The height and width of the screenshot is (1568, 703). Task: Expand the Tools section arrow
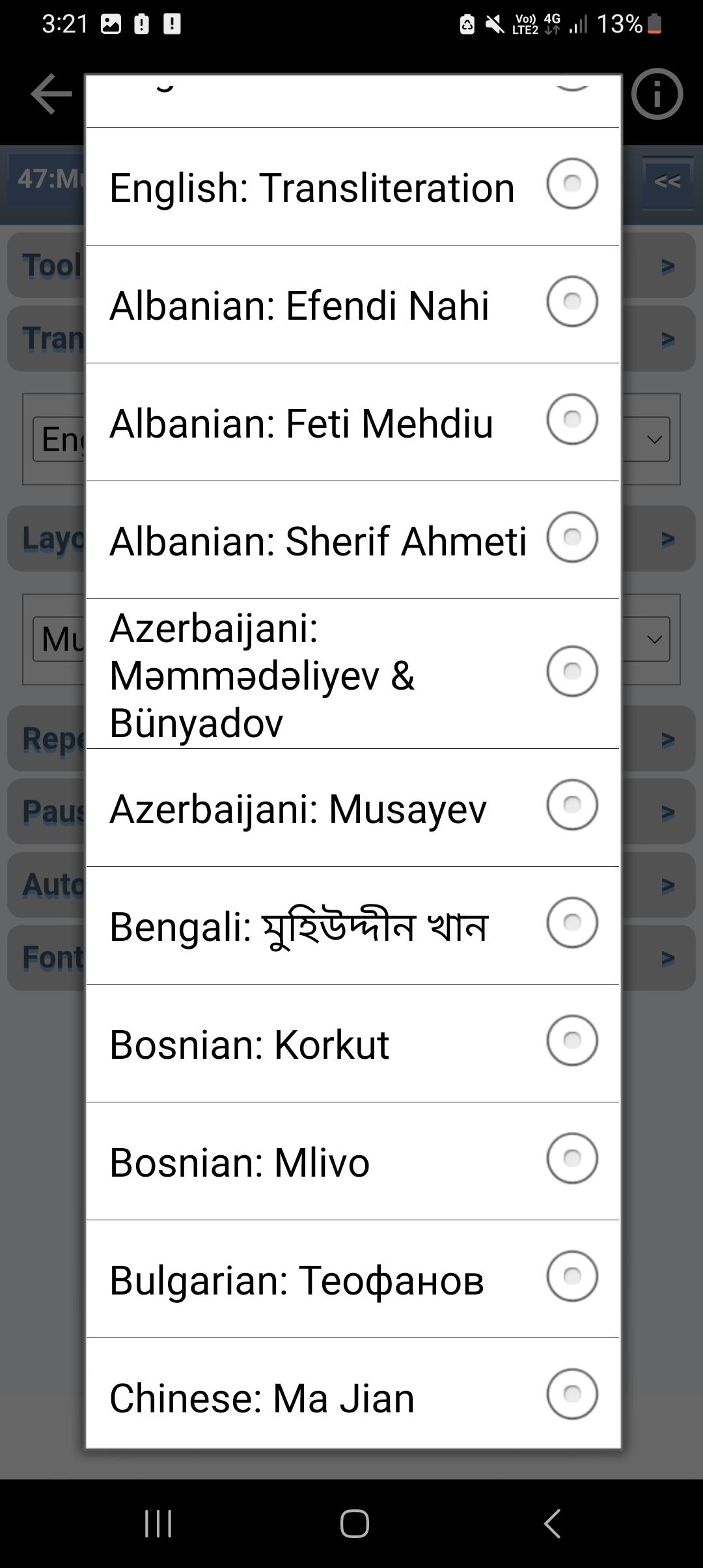(667, 266)
